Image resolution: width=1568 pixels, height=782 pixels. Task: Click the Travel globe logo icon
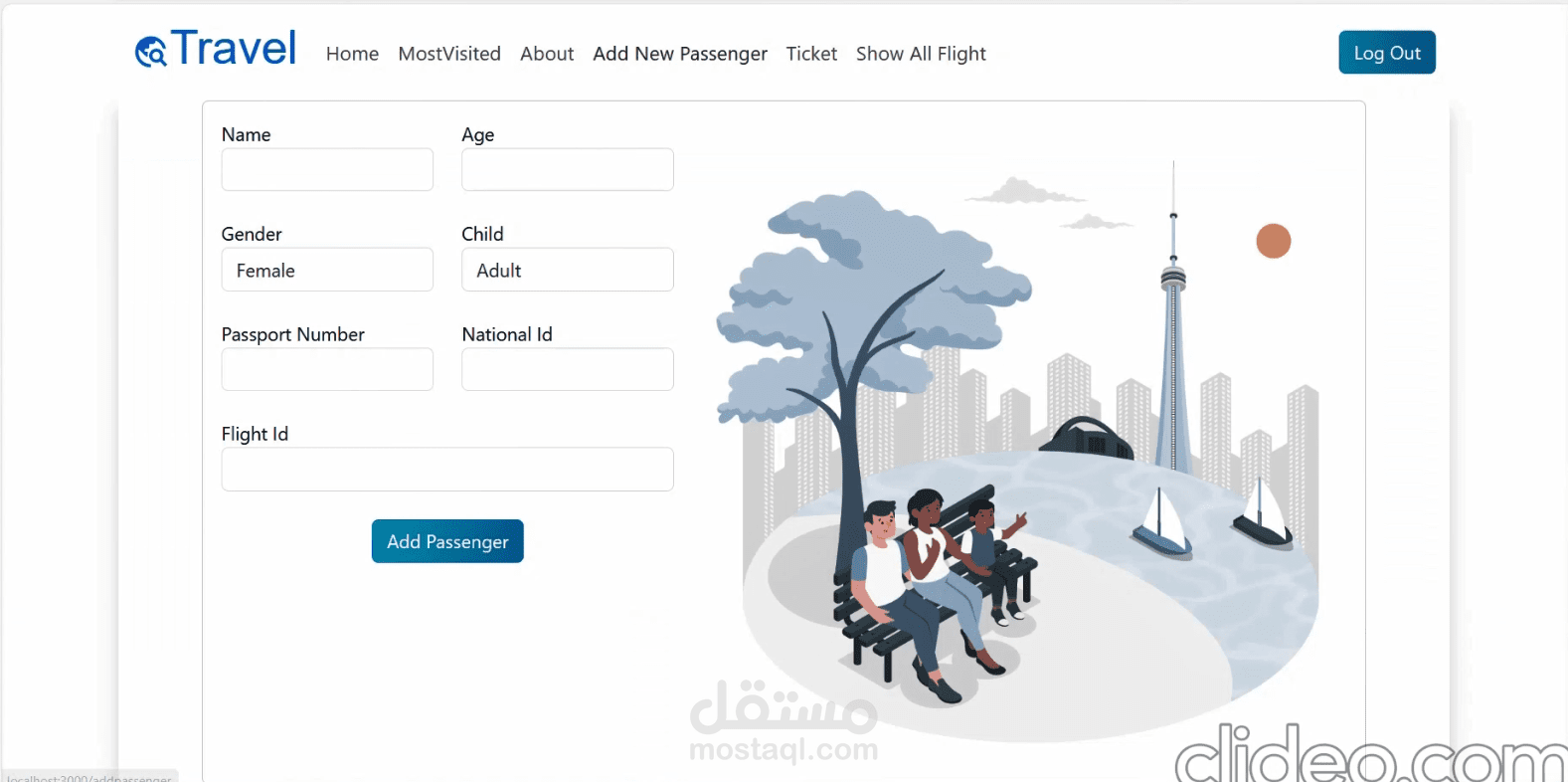click(151, 52)
